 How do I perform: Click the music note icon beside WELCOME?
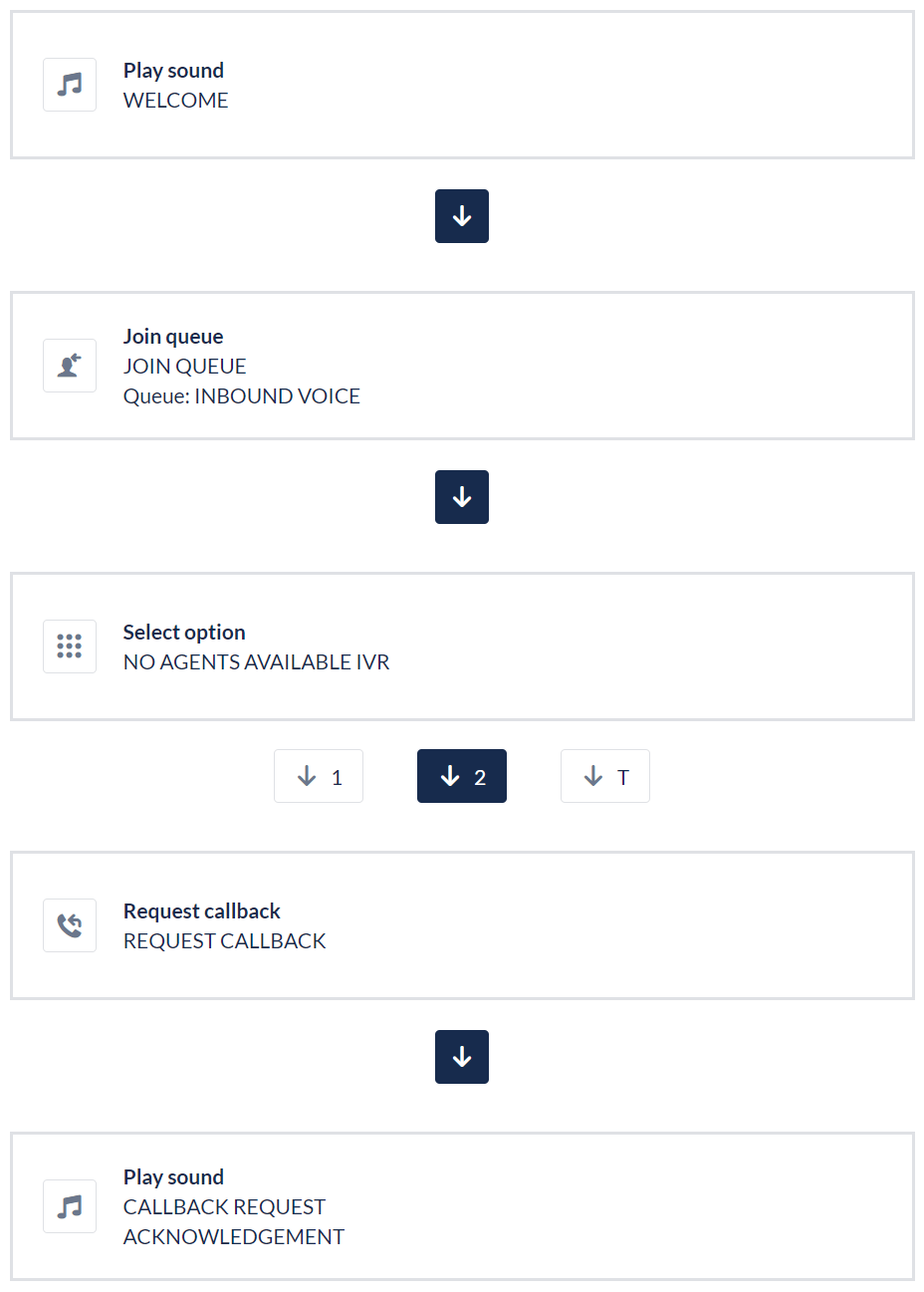70,85
